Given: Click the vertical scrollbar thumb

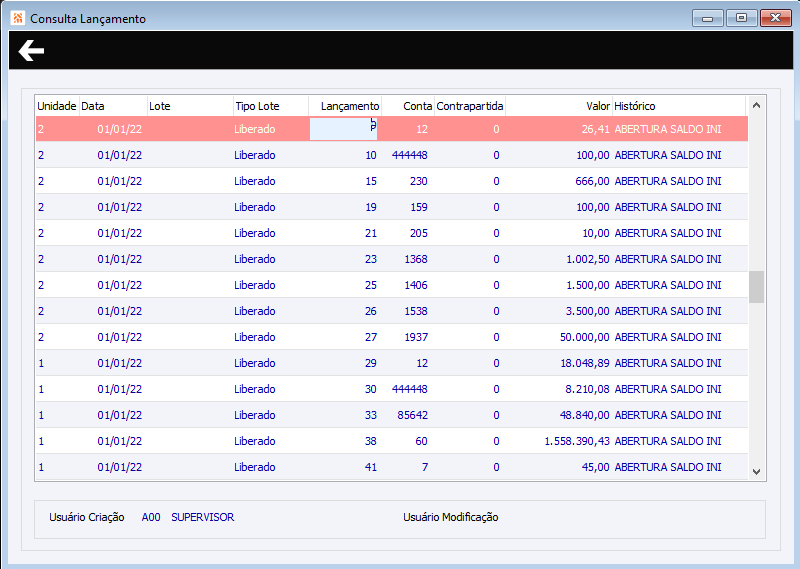Looking at the screenshot, I should point(756,286).
